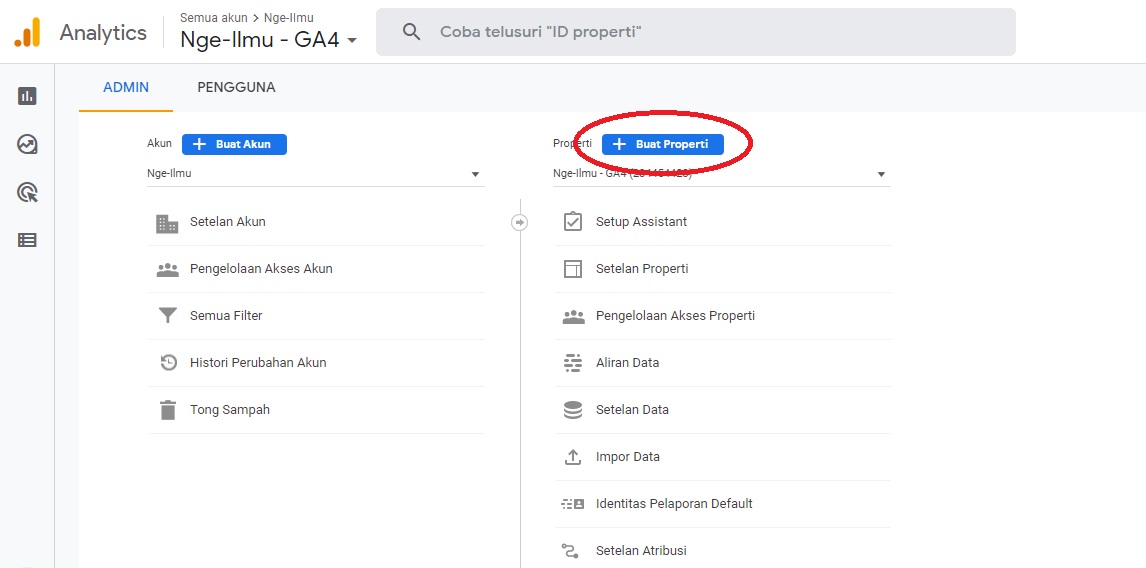Click the Google Analytics logo

point(27,32)
